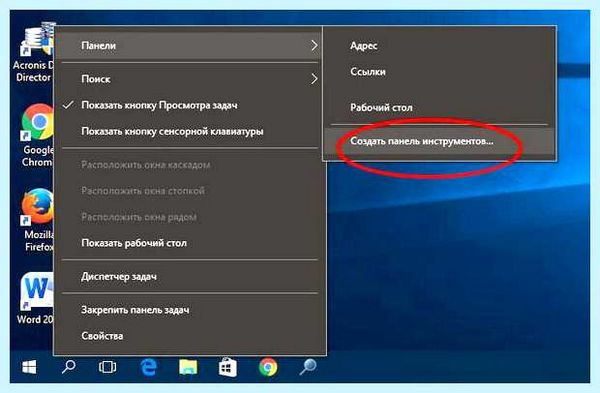Expand the Панели submenu arrow

pos(314,46)
